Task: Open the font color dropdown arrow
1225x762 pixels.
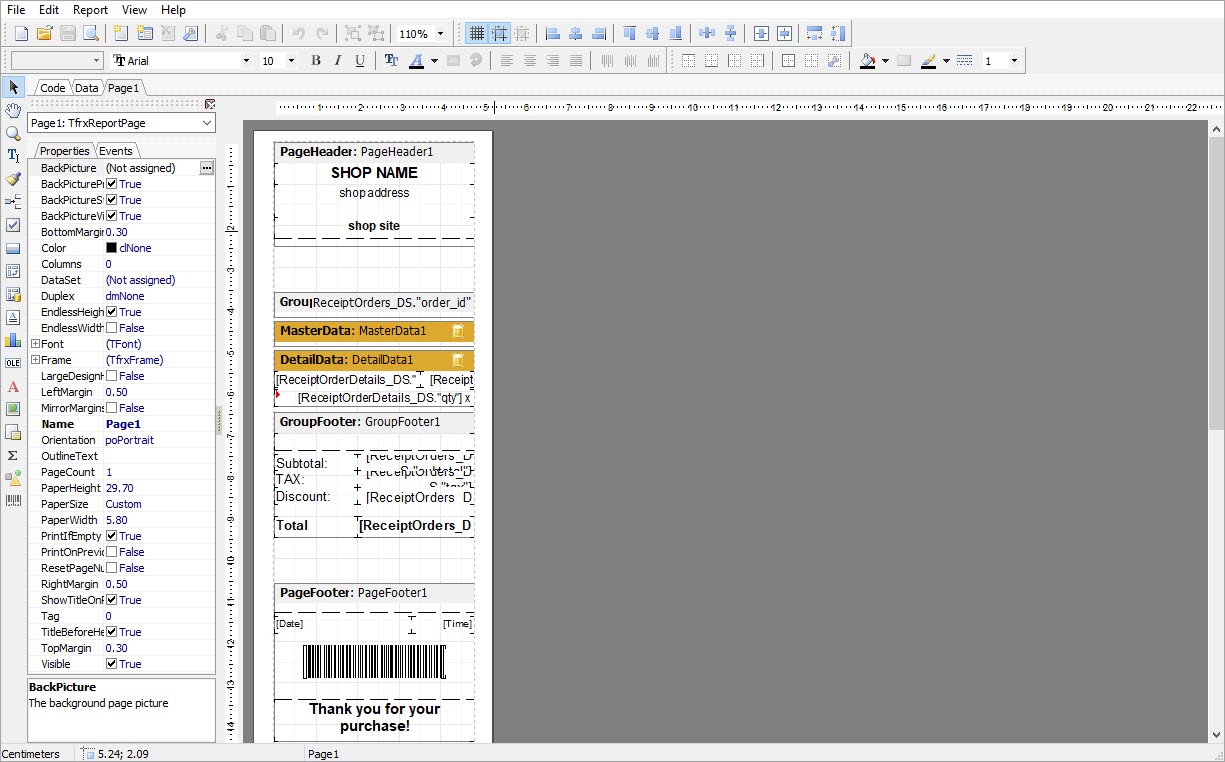Action: [x=434, y=61]
